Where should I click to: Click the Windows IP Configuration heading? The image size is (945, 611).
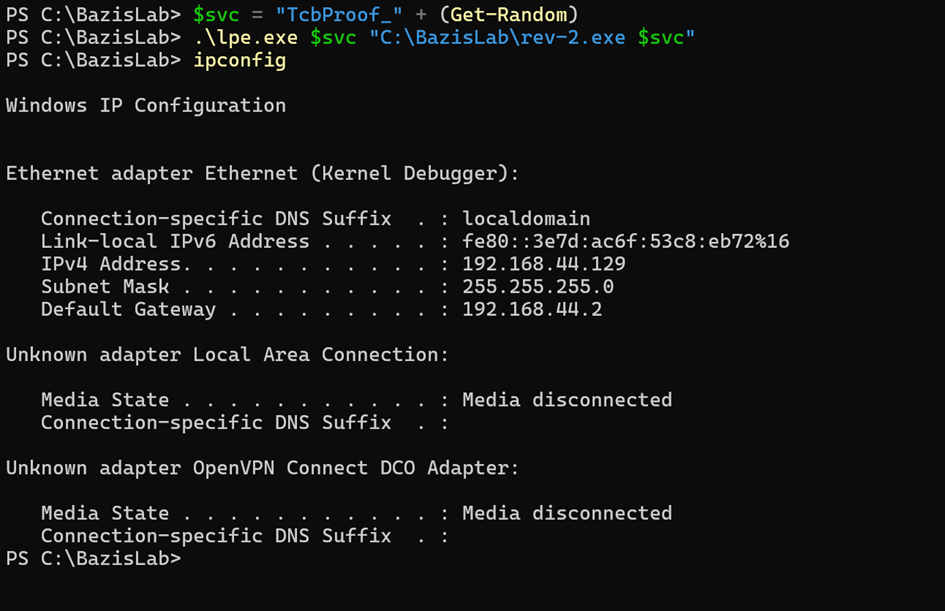point(146,105)
